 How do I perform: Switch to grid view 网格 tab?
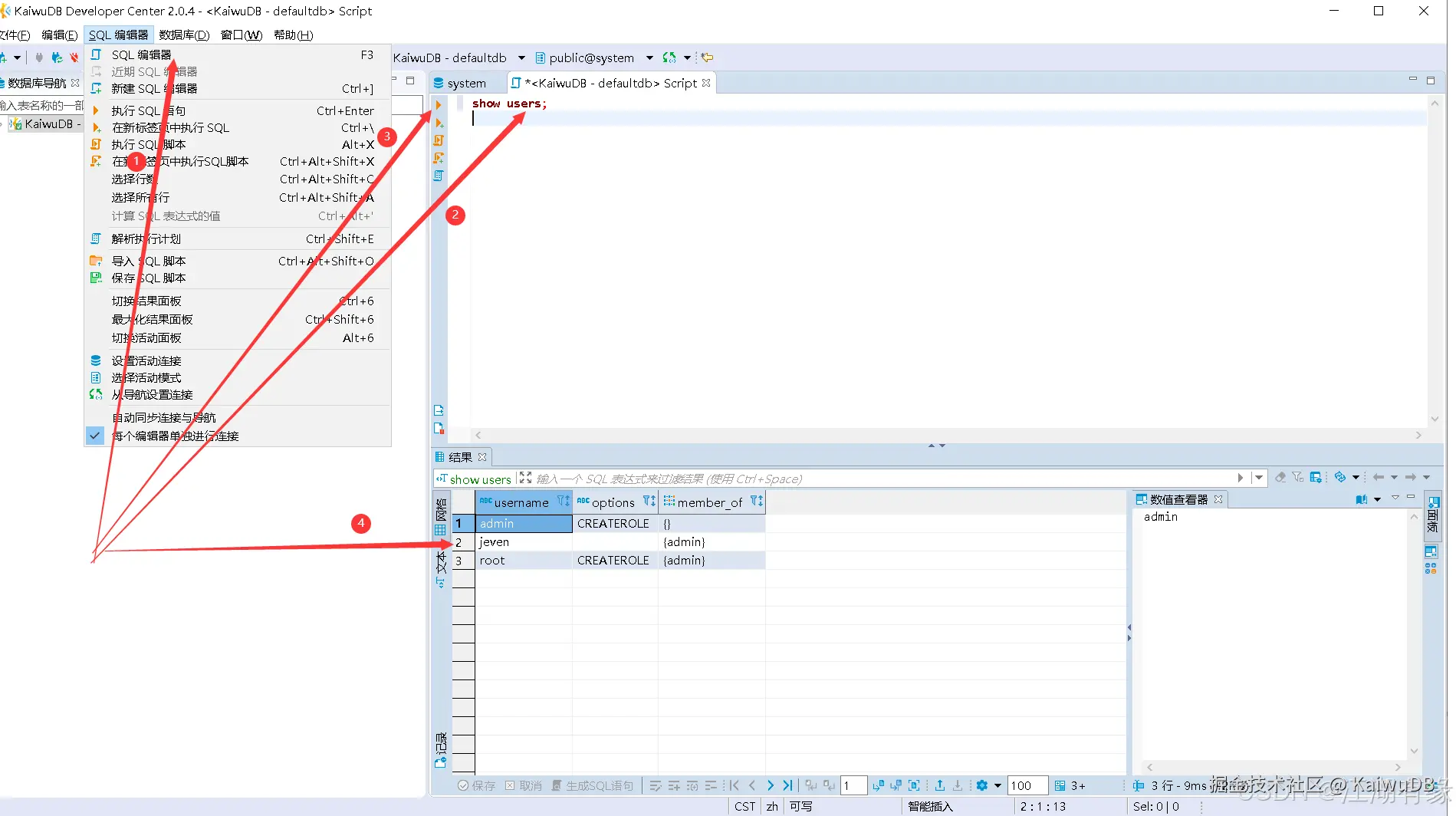(x=441, y=517)
